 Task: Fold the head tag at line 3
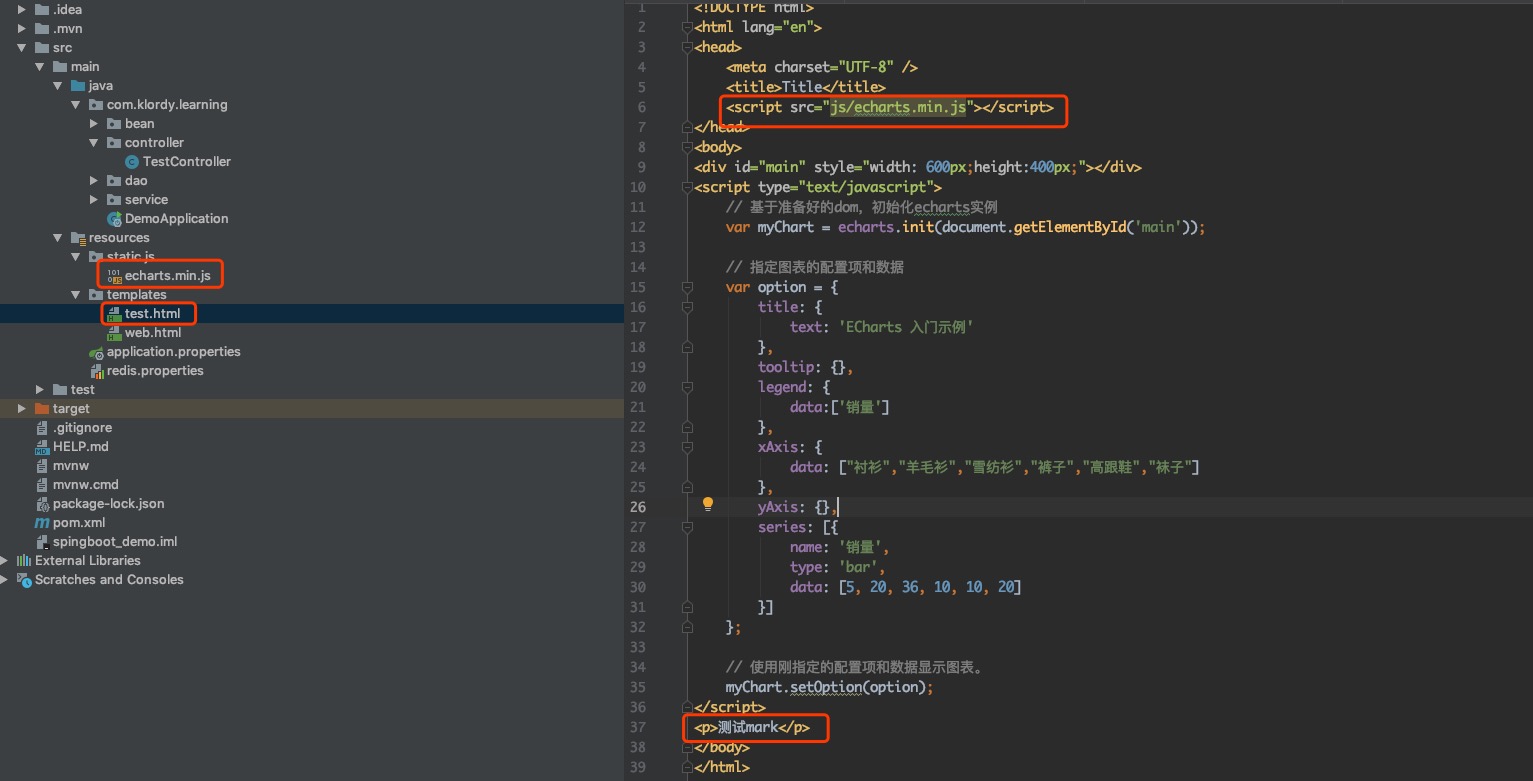tap(687, 47)
